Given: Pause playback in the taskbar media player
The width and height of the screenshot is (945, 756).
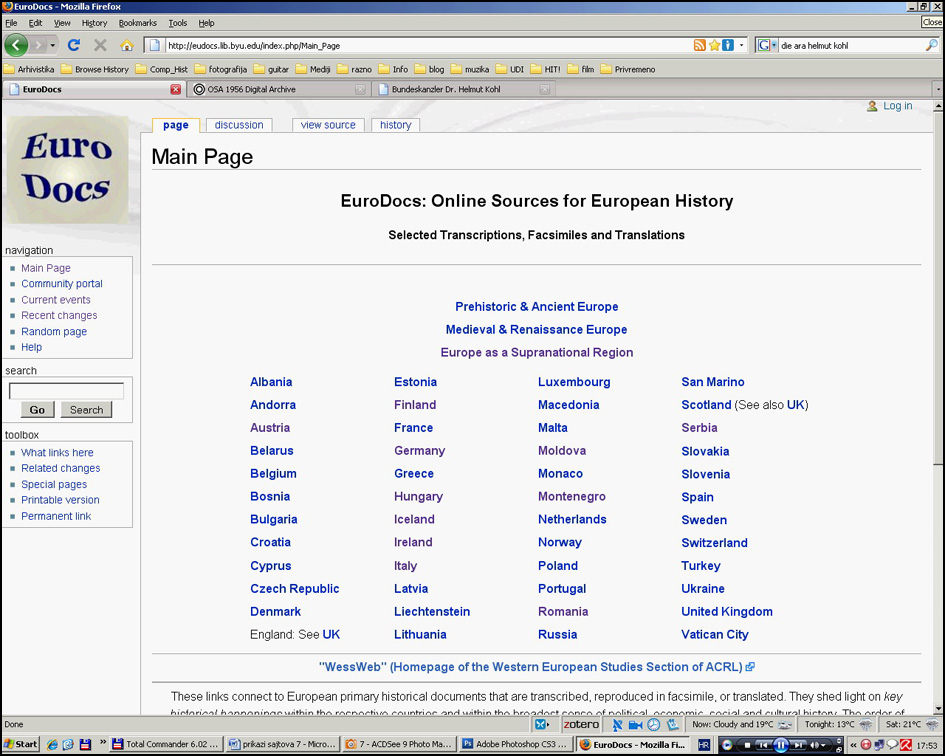Looking at the screenshot, I should [x=781, y=745].
